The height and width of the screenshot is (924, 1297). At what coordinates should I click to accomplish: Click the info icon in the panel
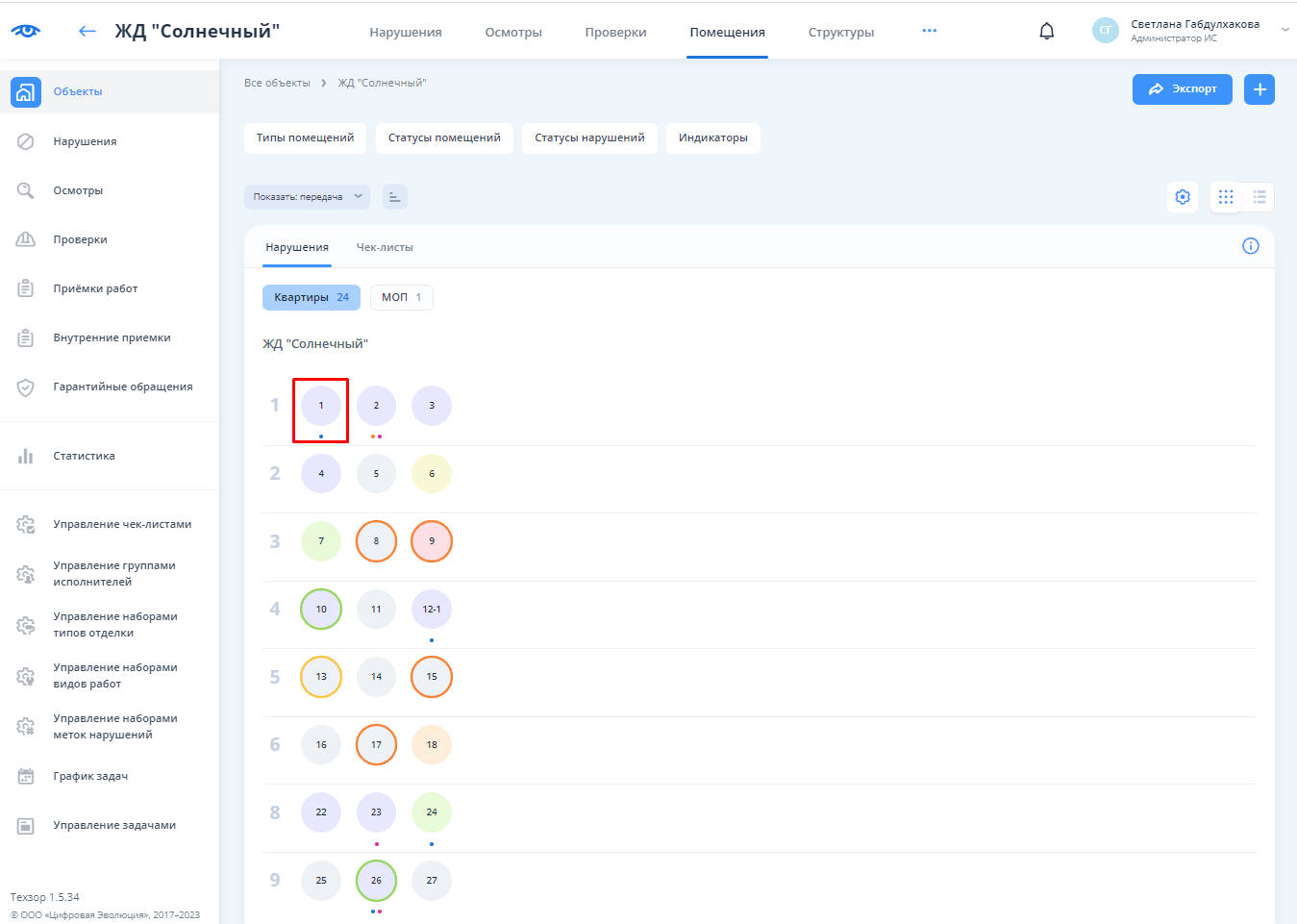coord(1250,246)
